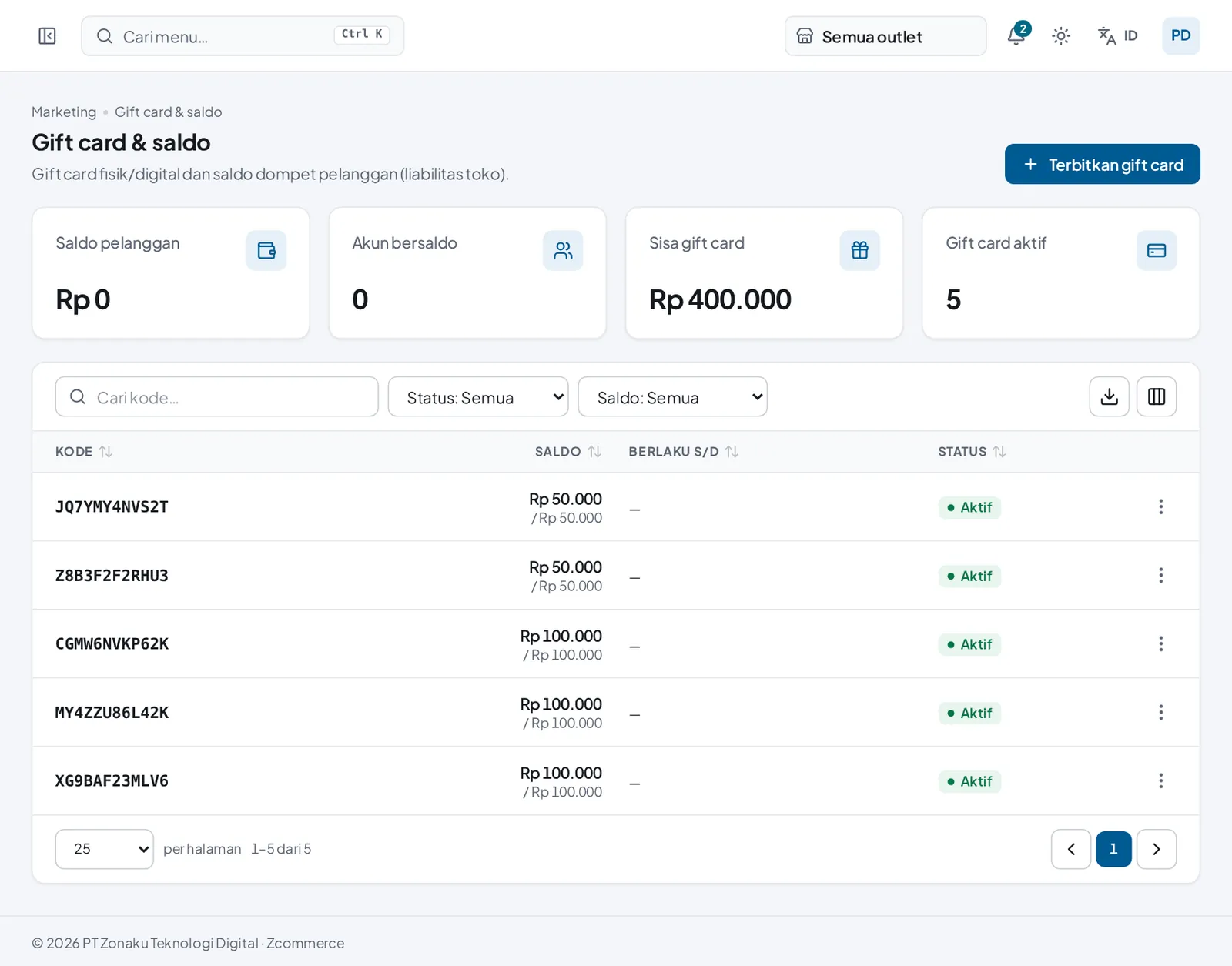This screenshot has width=1232, height=966.
Task: Focus the Cari menu search box
Action: click(x=243, y=36)
